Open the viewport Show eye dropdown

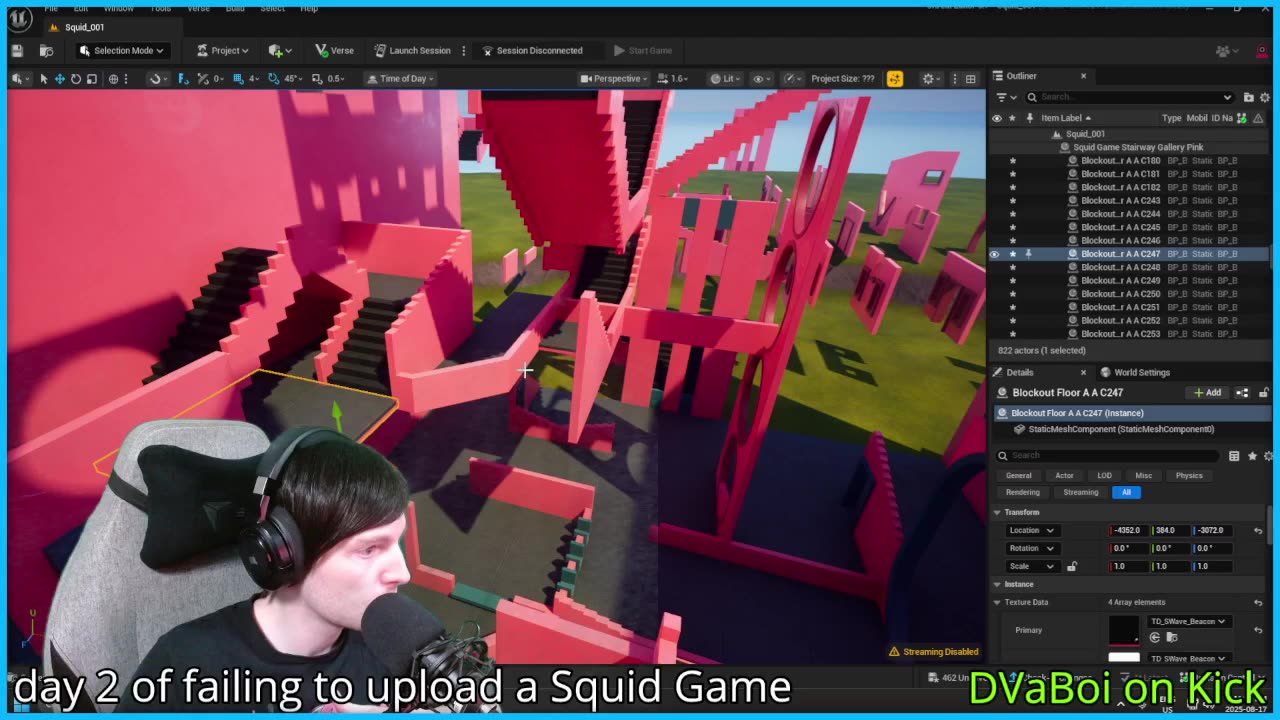[x=761, y=78]
